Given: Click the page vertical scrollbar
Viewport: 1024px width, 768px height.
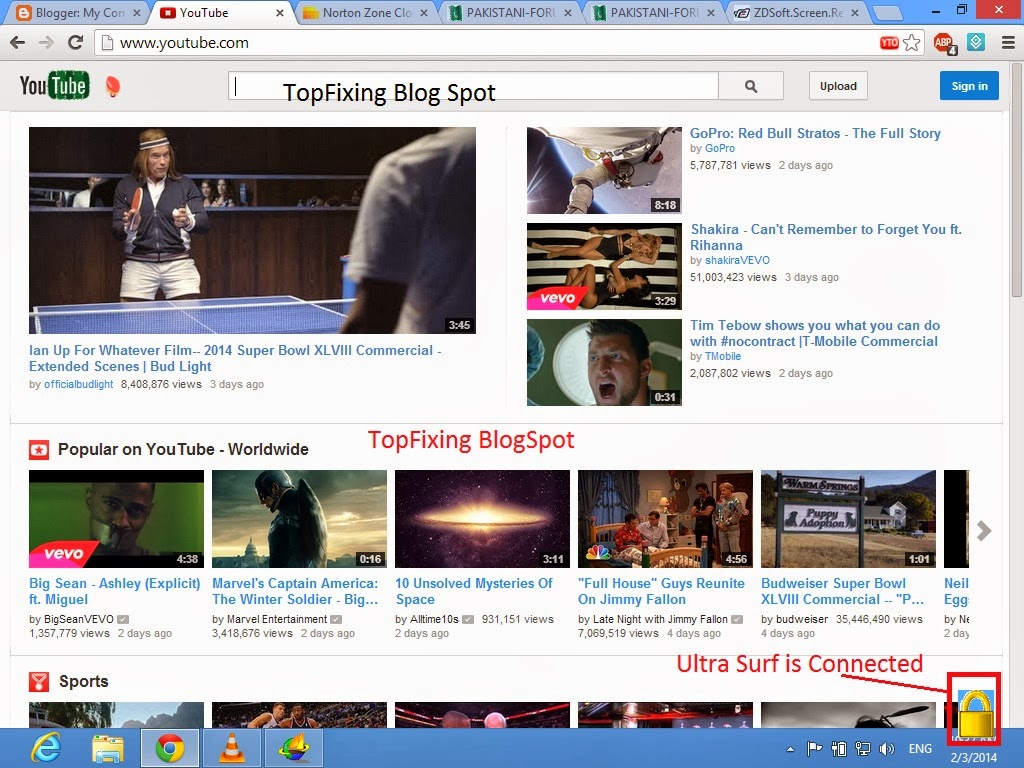Looking at the screenshot, I should [x=1017, y=180].
